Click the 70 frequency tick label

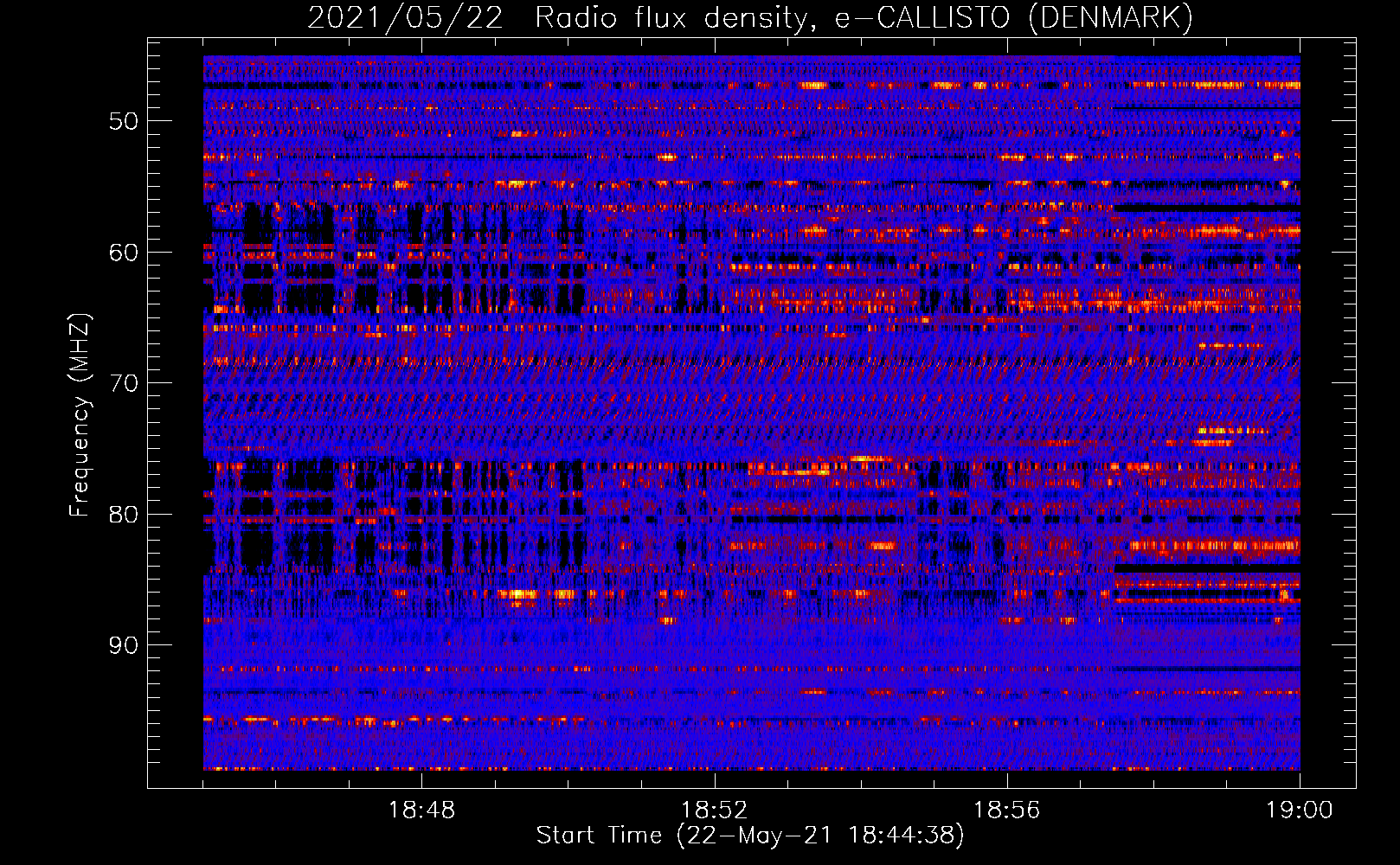(124, 383)
